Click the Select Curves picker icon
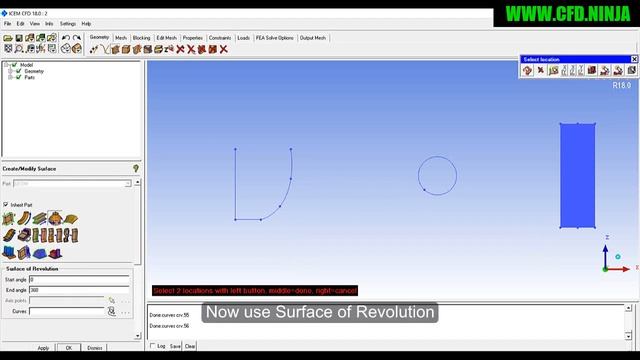640x360 pixels. point(111,311)
